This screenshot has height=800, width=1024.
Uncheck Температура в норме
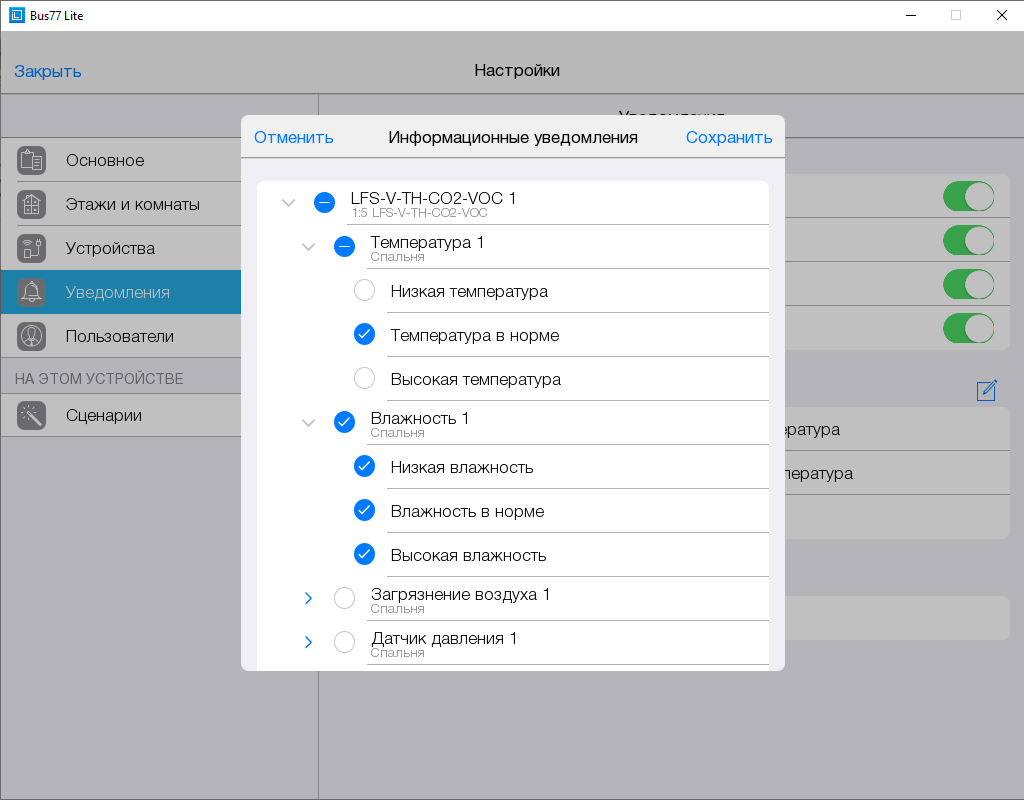click(x=365, y=335)
